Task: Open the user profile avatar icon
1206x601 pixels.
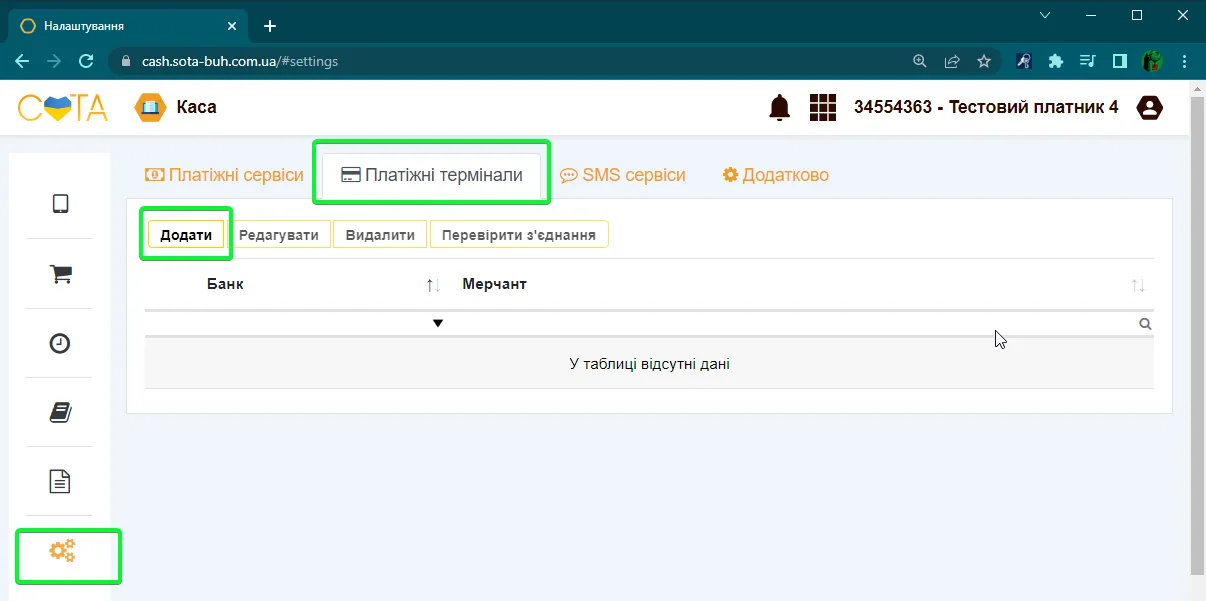Action: pyautogui.click(x=1150, y=107)
